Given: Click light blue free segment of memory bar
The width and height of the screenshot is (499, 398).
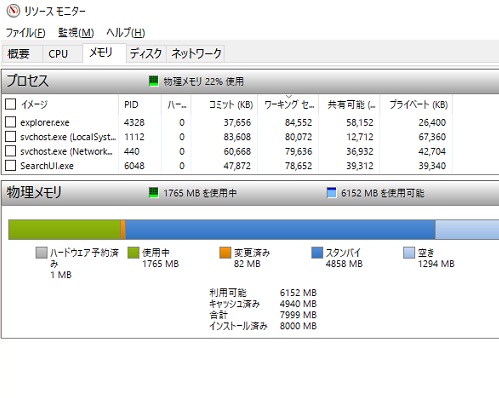Looking at the screenshot, I should tap(467, 229).
